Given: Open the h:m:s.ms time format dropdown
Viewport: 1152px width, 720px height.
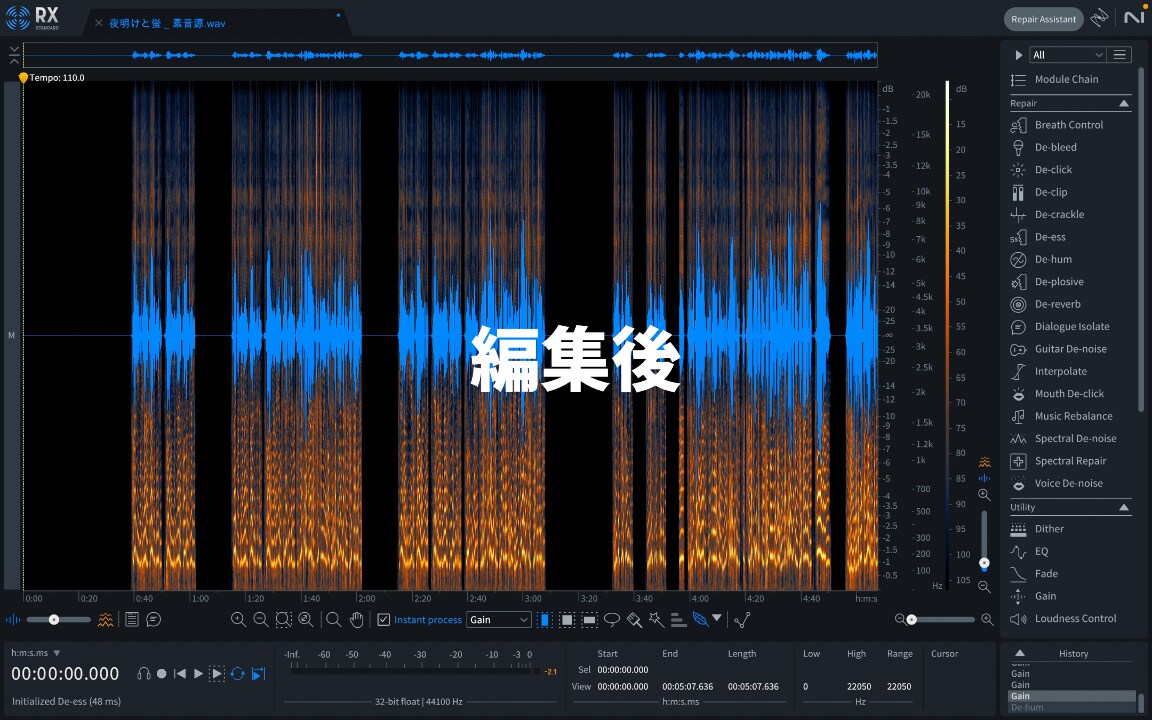Looking at the screenshot, I should pos(35,653).
